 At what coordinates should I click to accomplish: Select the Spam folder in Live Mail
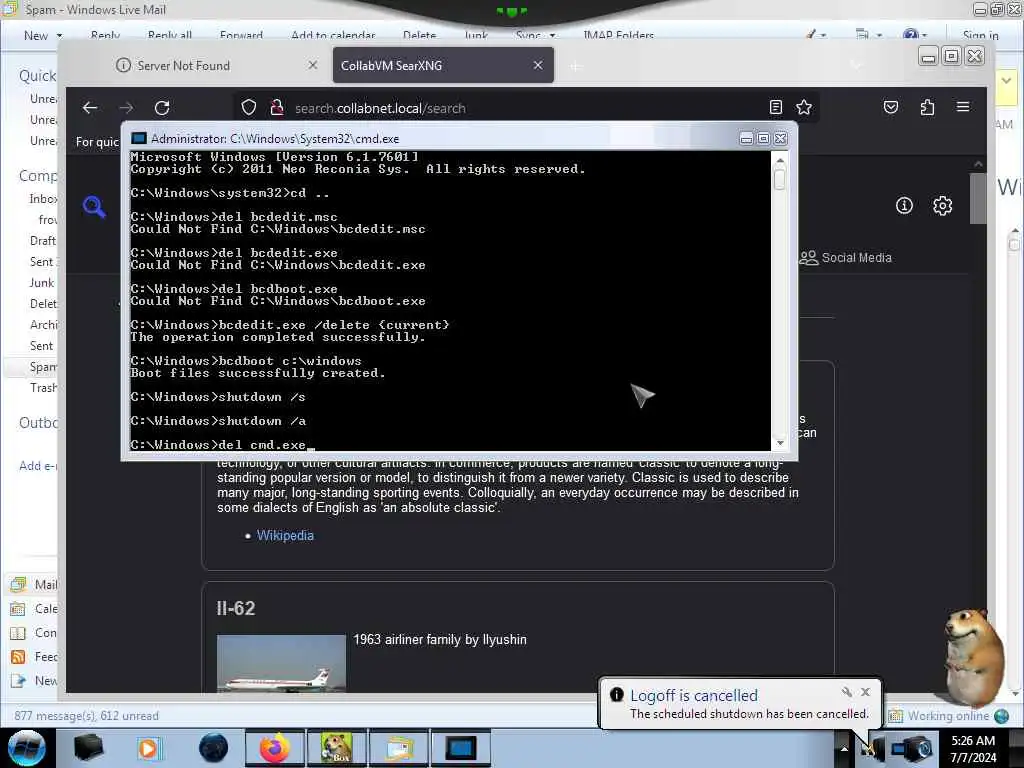[43, 367]
